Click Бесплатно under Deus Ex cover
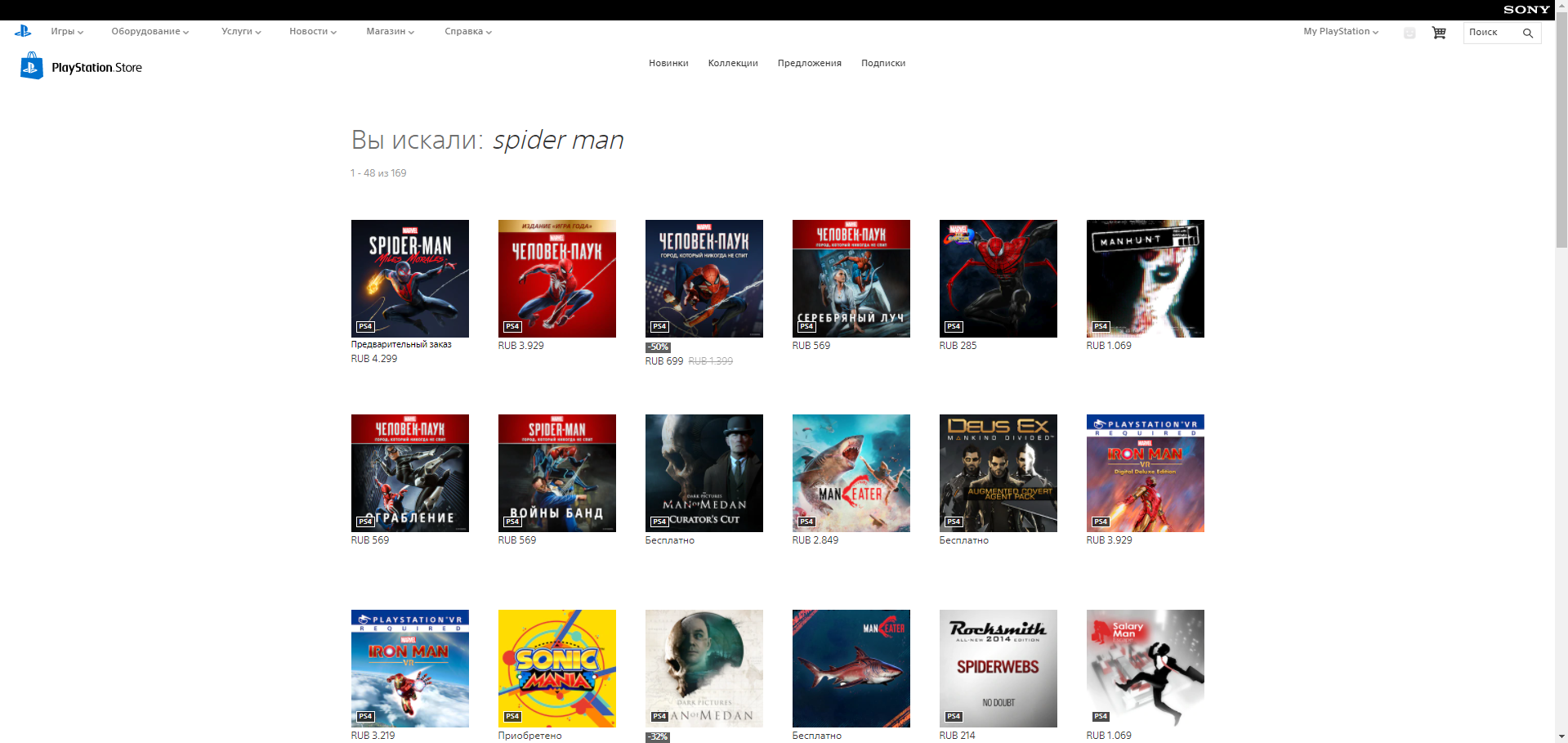1568x743 pixels. [x=964, y=540]
